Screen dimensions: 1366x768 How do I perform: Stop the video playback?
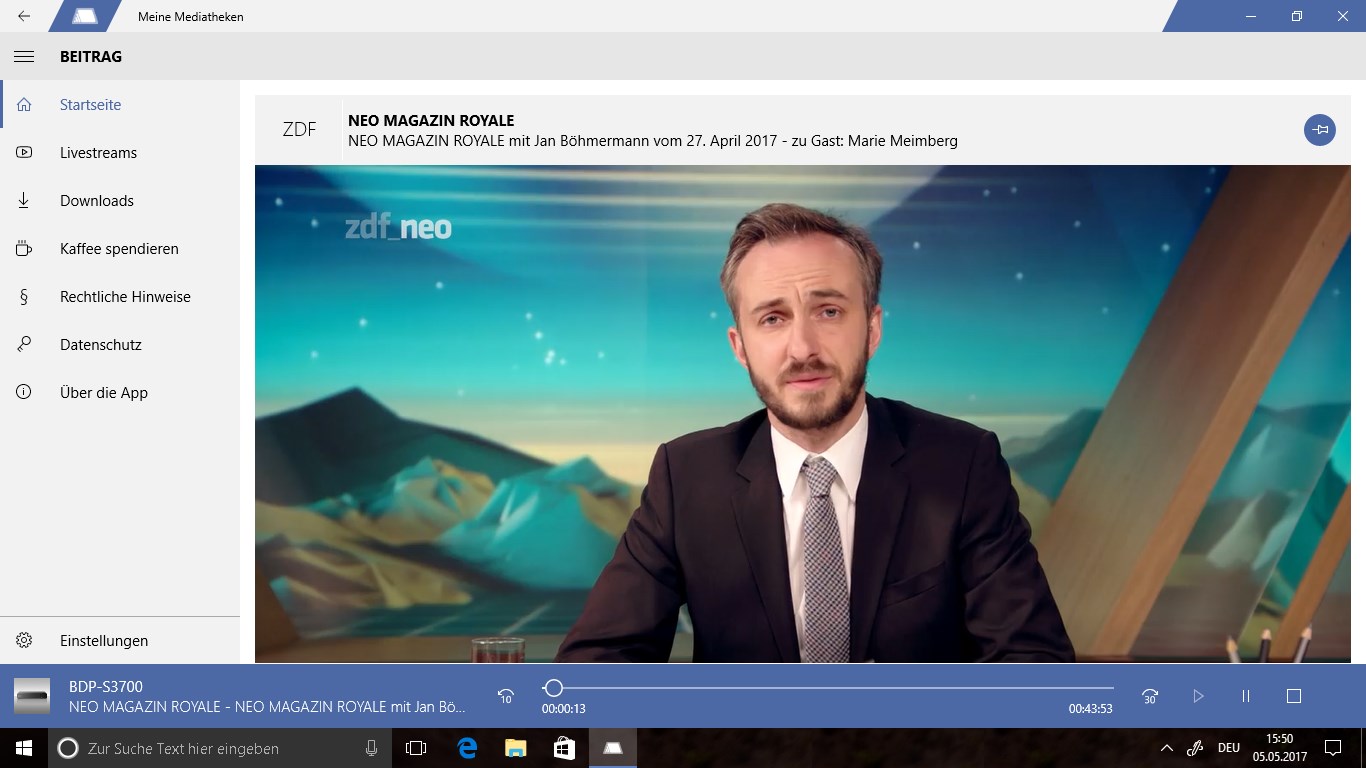[x=1294, y=696]
